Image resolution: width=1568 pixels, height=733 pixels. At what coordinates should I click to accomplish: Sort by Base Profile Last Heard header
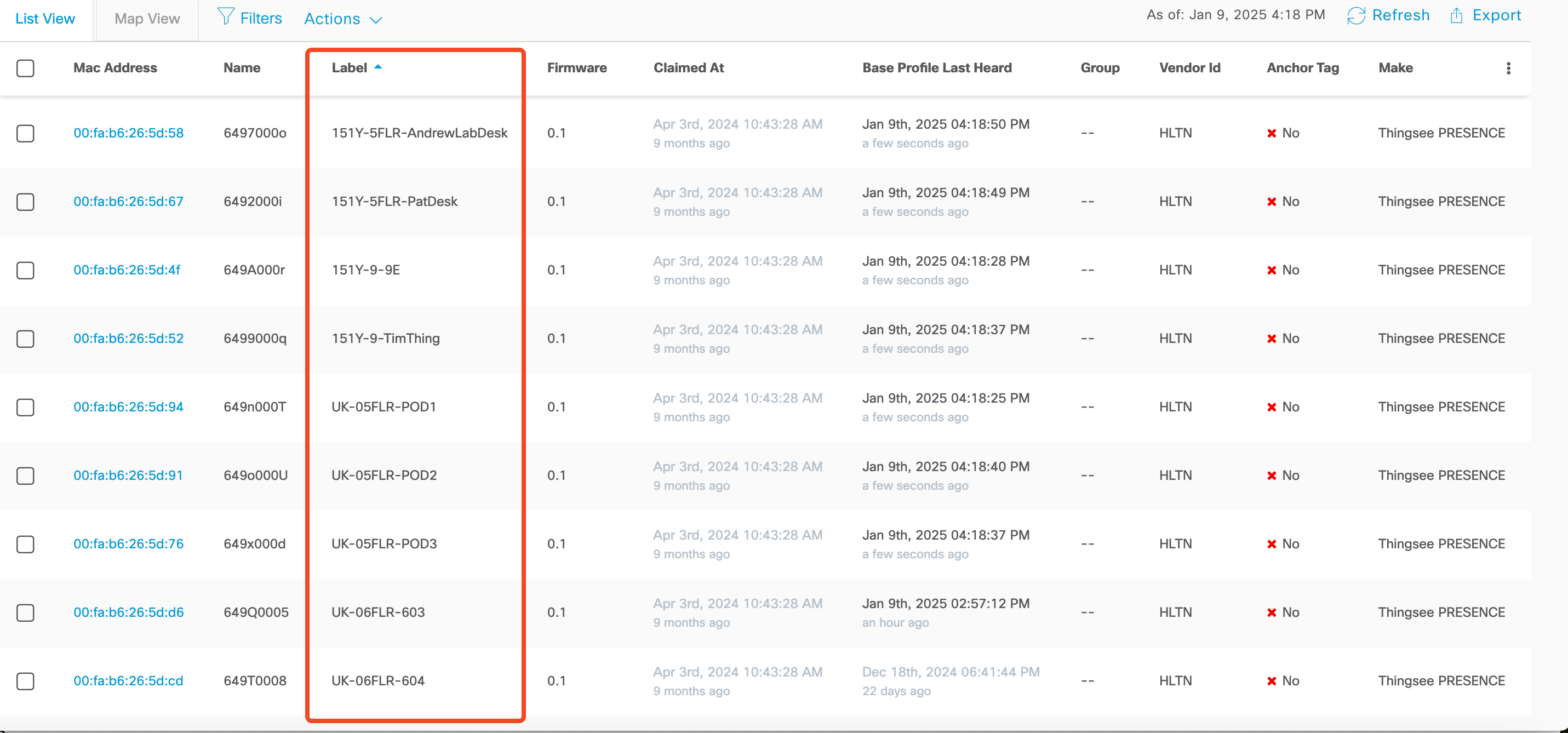coord(936,68)
